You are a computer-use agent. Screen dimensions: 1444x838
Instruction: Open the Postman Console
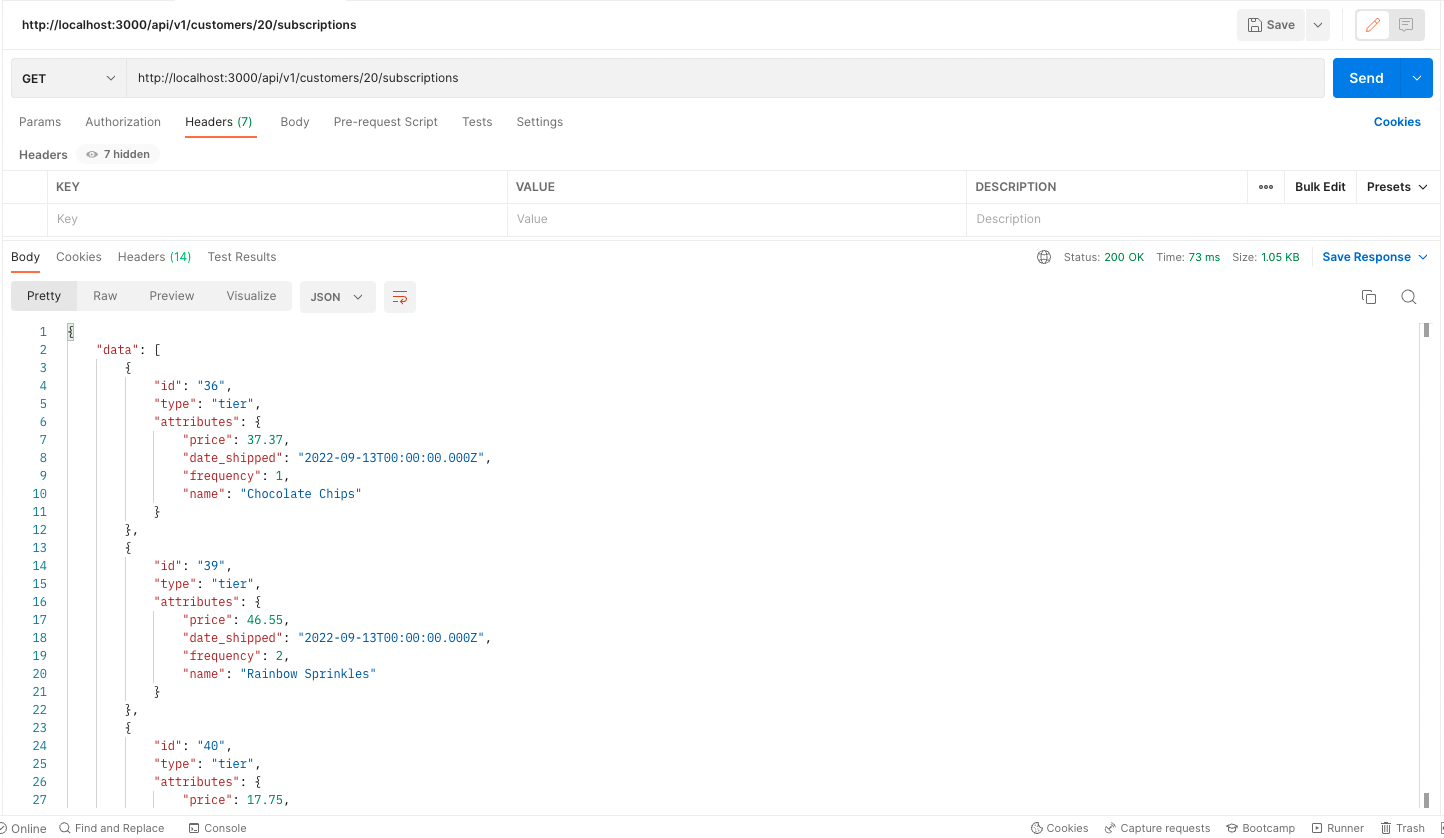click(x=217, y=828)
